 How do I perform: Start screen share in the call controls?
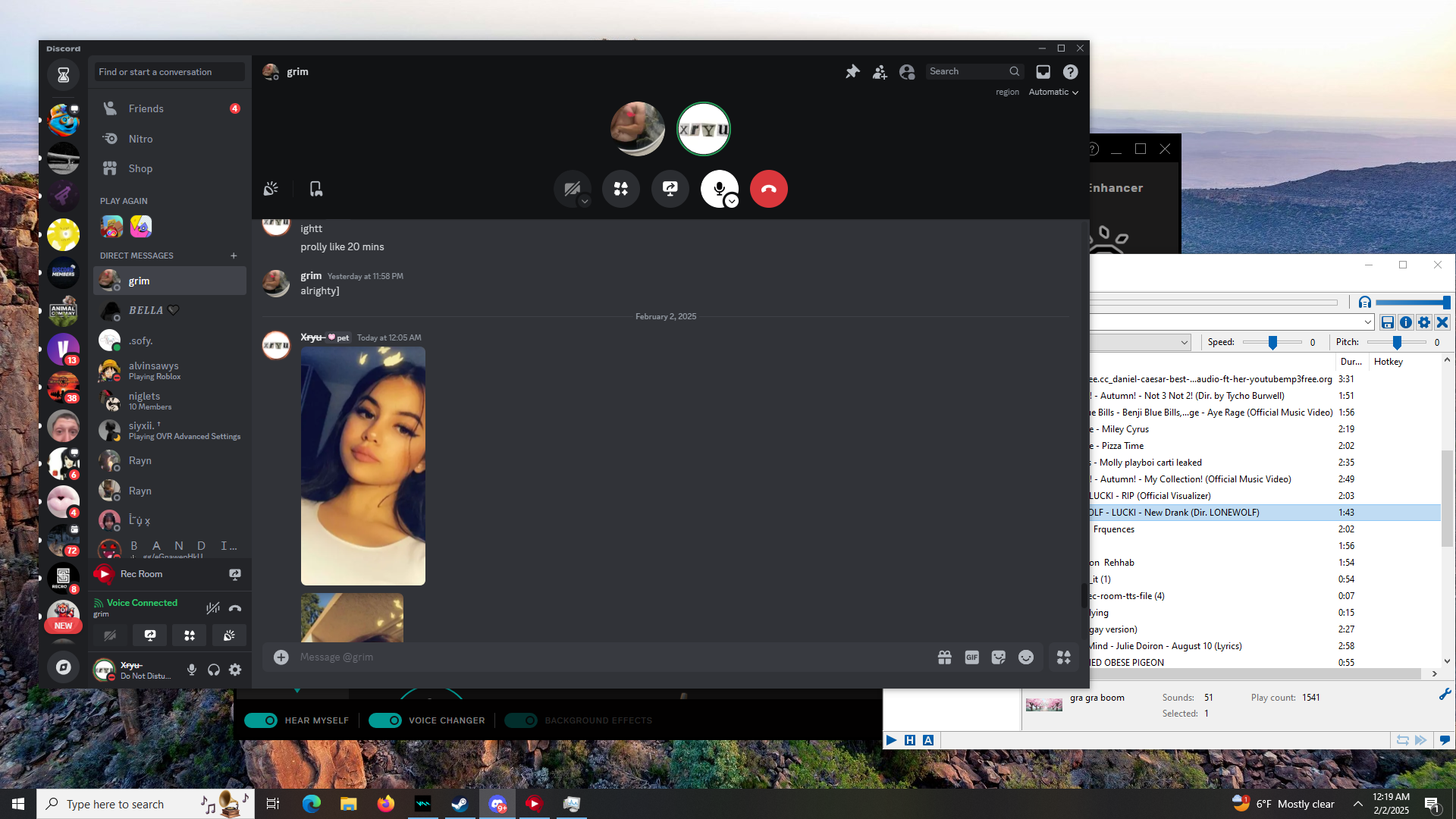(x=670, y=189)
